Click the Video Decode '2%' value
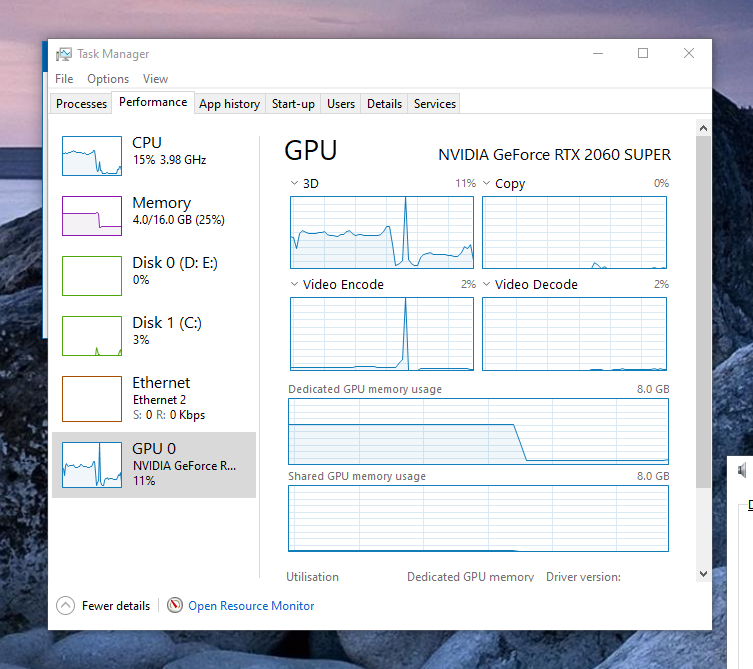This screenshot has height=669, width=753. (x=661, y=284)
